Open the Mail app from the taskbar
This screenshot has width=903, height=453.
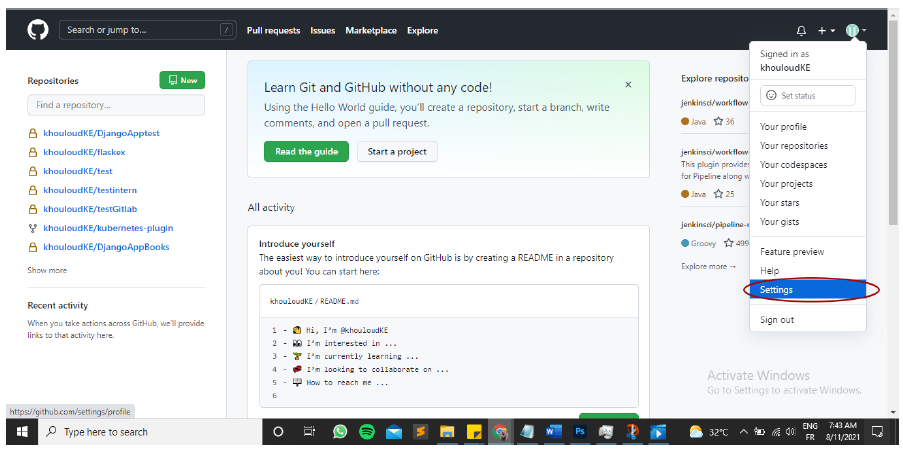394,432
